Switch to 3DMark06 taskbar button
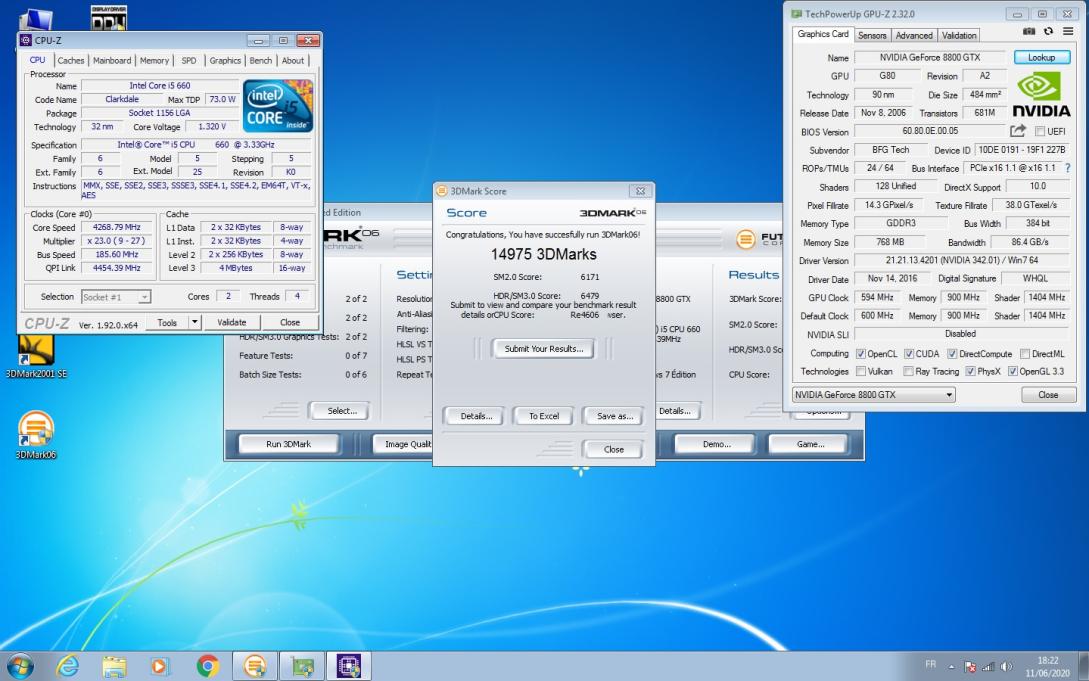 coord(255,666)
